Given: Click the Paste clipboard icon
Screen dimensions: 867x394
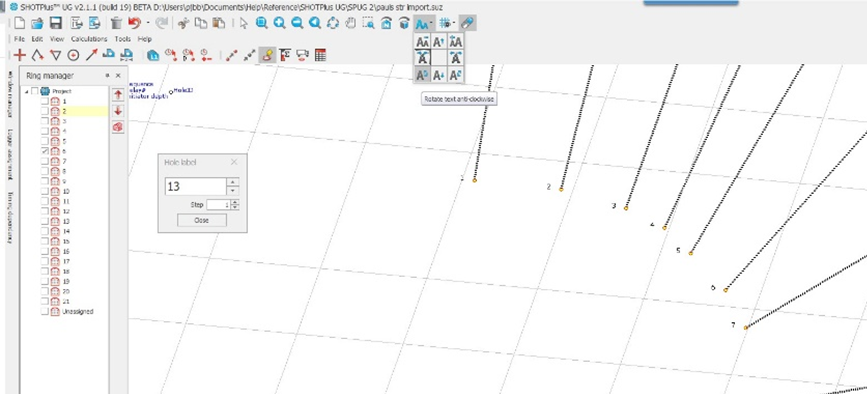Looking at the screenshot, I should 219,23.
